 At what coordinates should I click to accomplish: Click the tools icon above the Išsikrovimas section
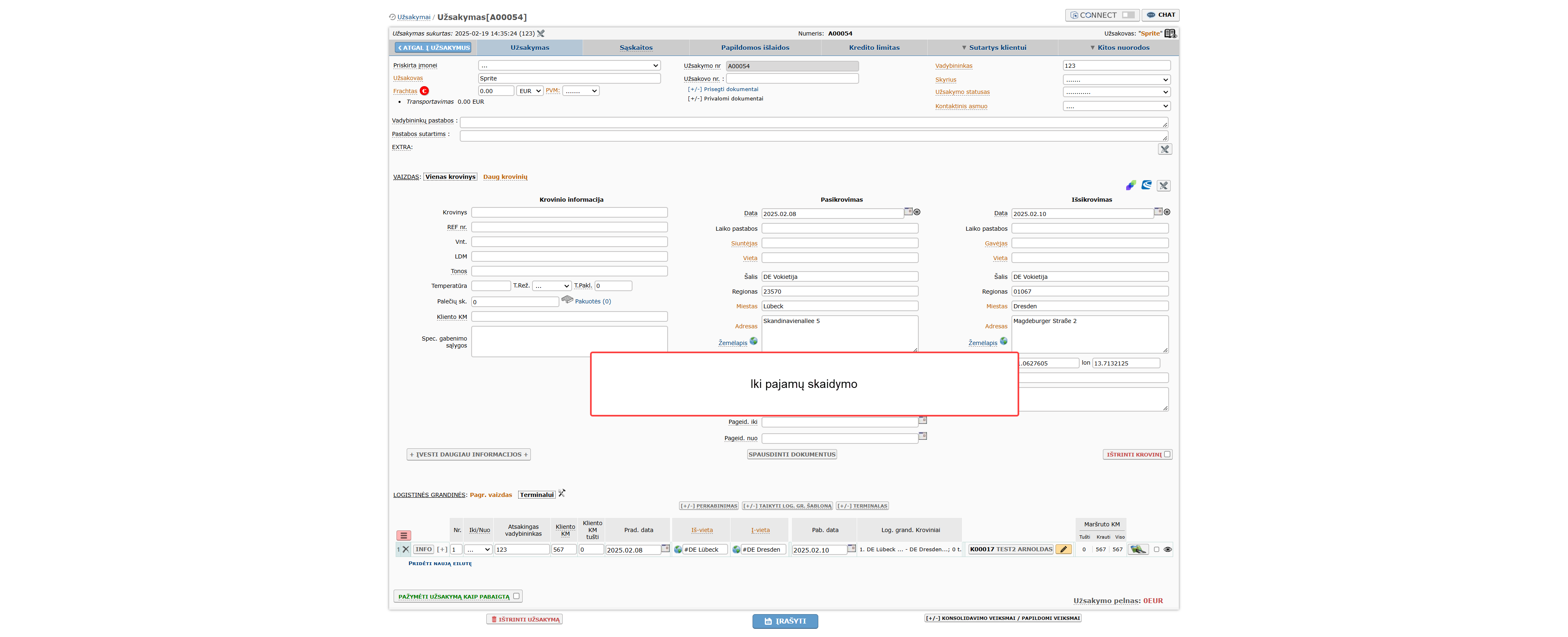coord(1163,186)
